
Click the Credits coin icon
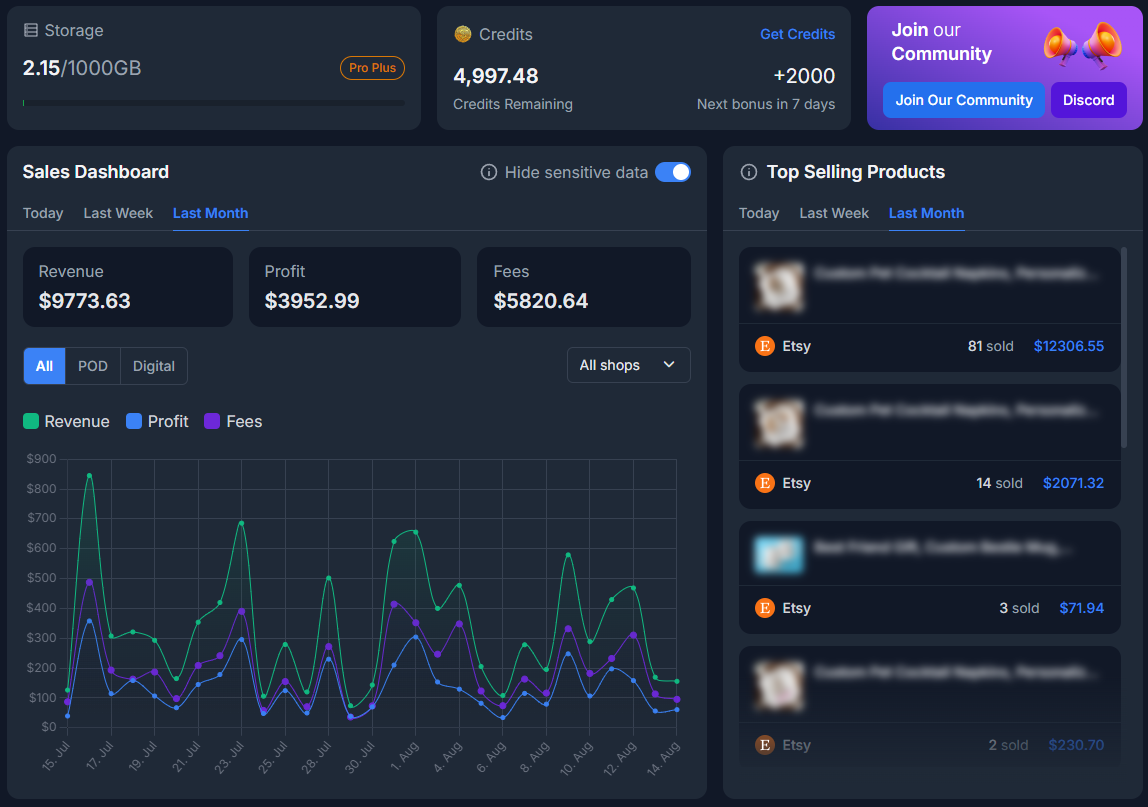pos(462,34)
